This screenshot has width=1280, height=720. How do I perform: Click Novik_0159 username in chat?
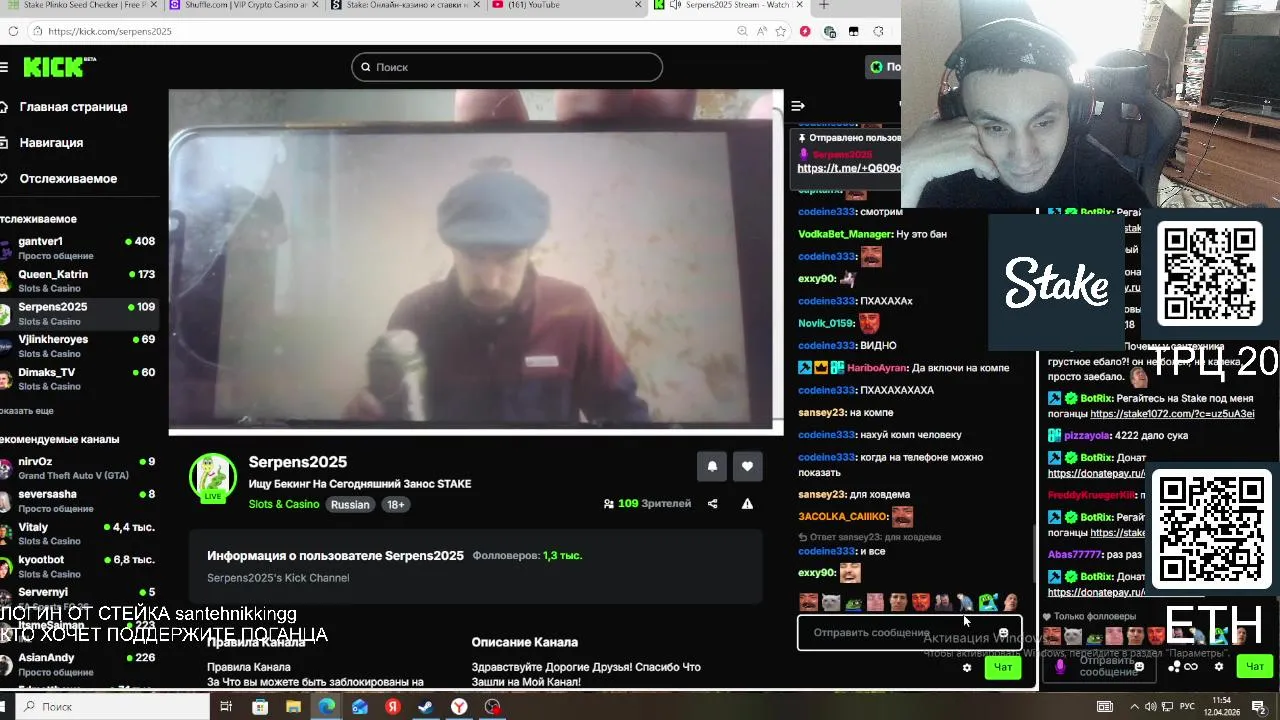tap(825, 323)
